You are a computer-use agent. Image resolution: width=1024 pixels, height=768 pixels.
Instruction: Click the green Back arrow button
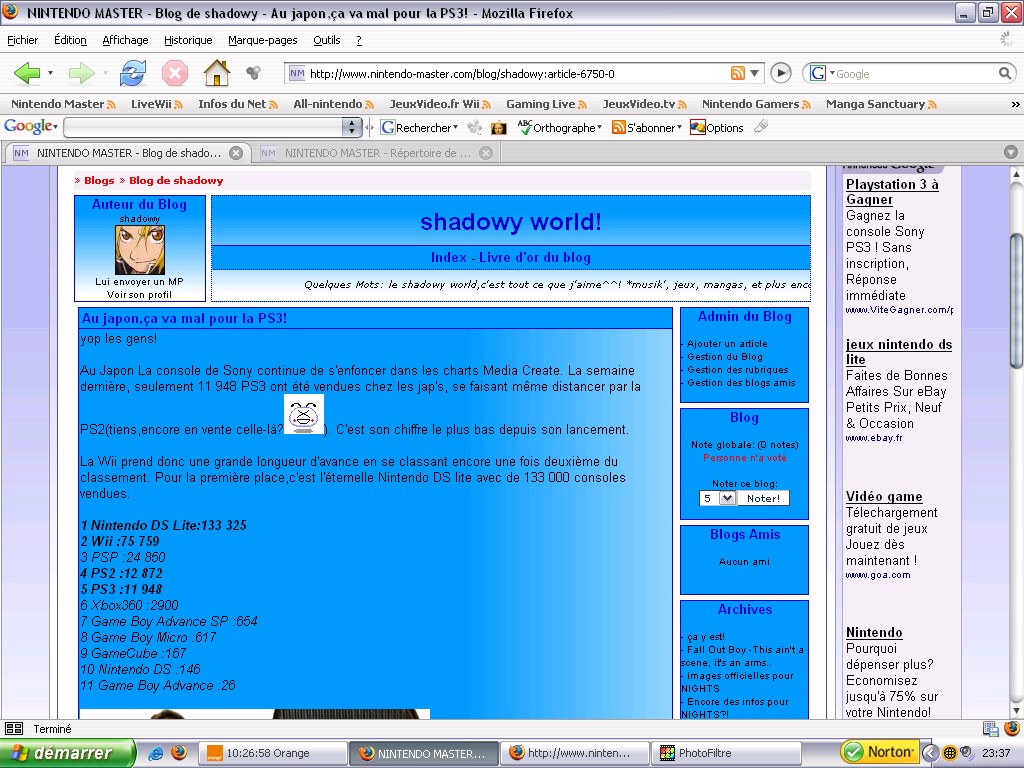click(x=27, y=73)
